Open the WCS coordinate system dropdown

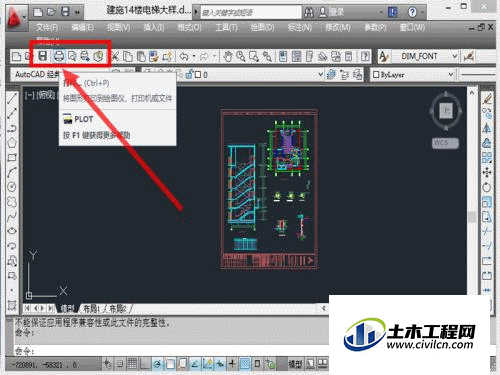[445, 143]
